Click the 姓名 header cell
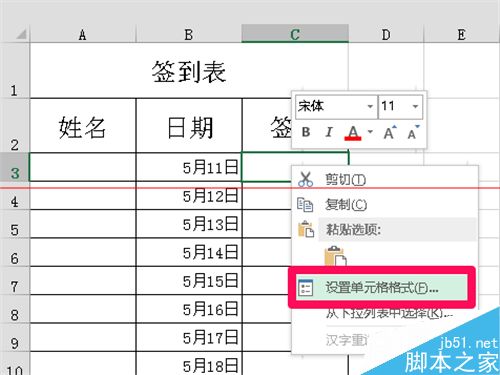The width and height of the screenshot is (500, 375). [x=83, y=126]
